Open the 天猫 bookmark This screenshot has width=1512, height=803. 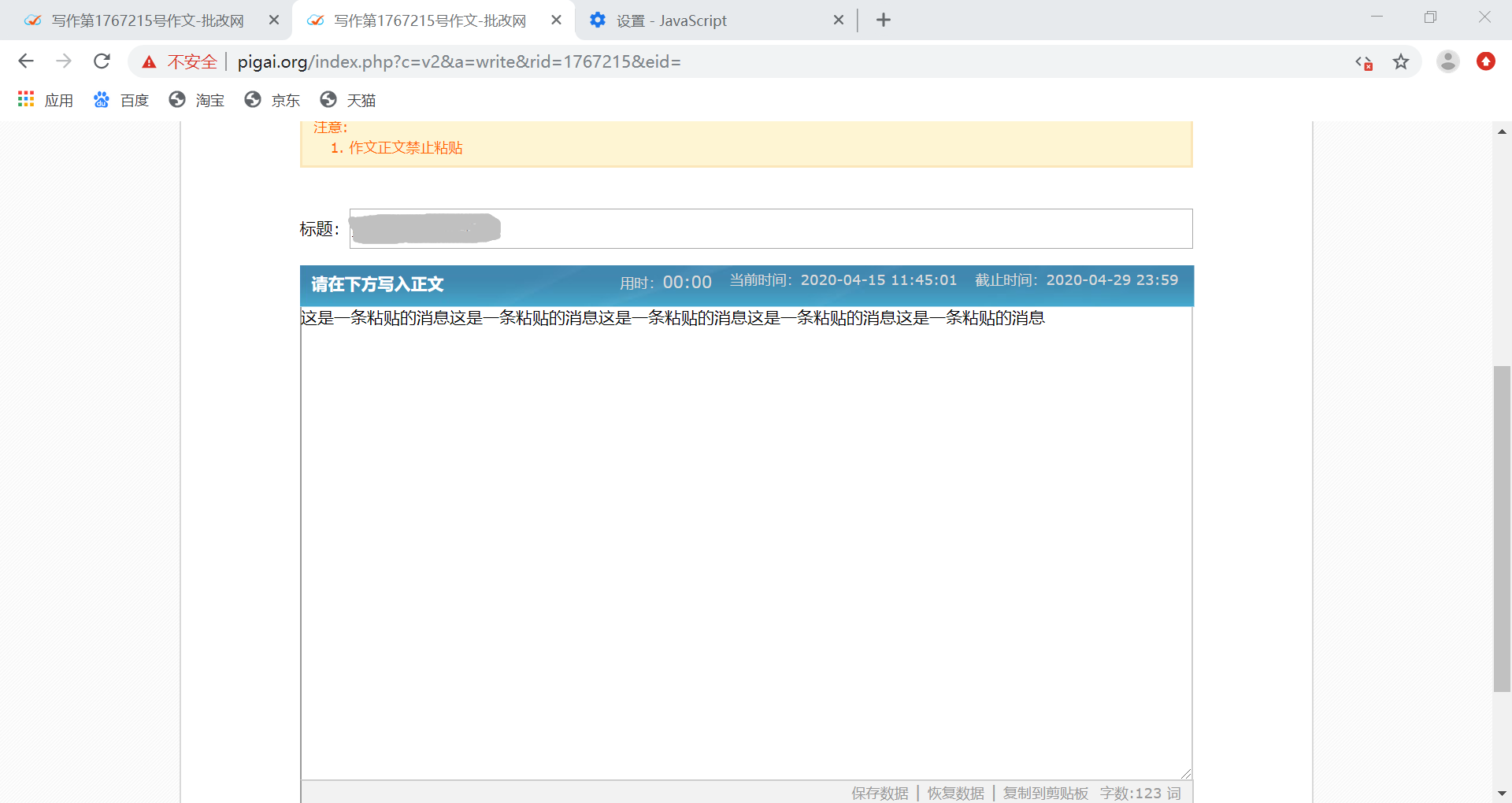(x=348, y=100)
